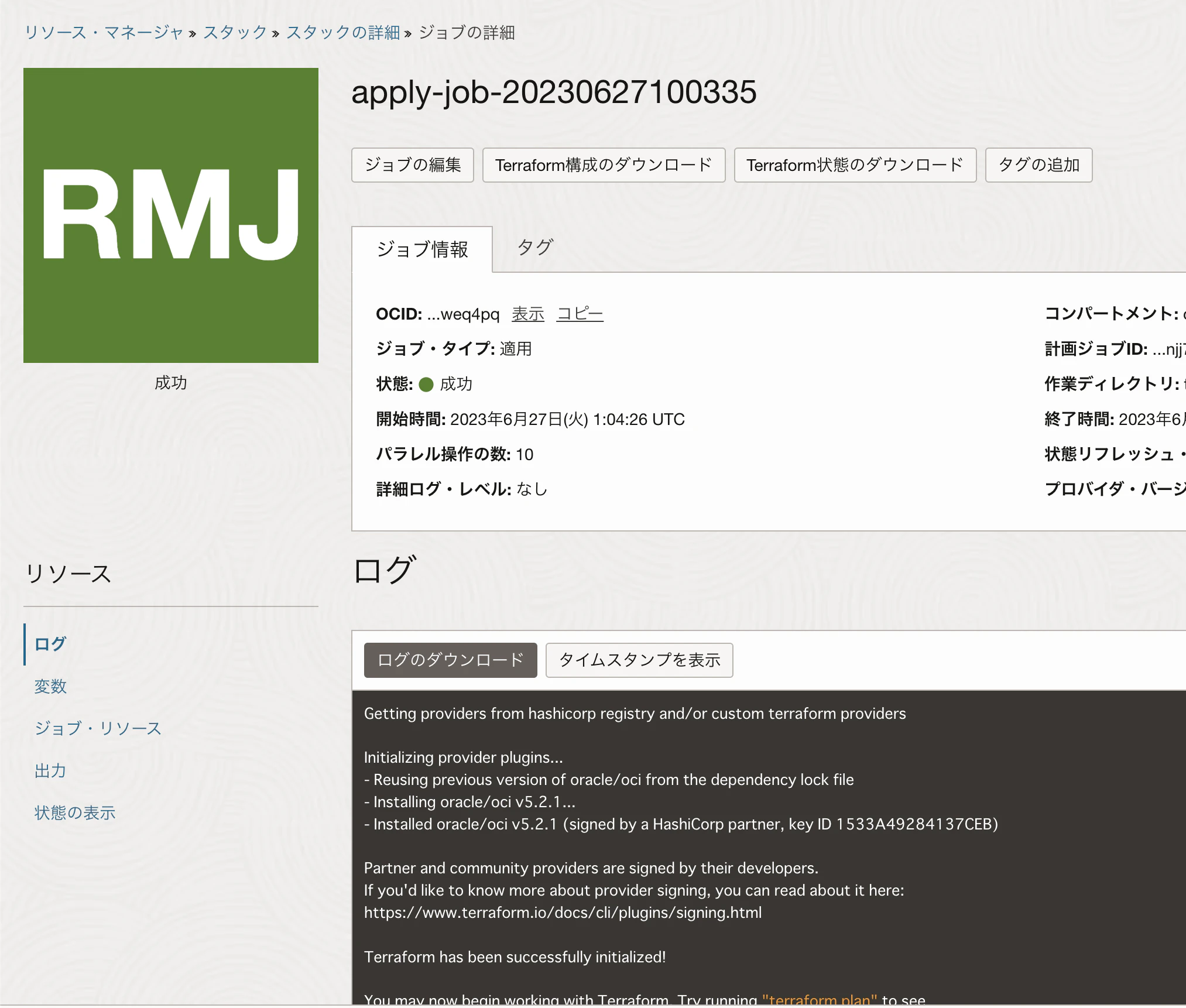1186x1008 pixels.
Task: Show the full OCID via 表示 link
Action: 528,314
